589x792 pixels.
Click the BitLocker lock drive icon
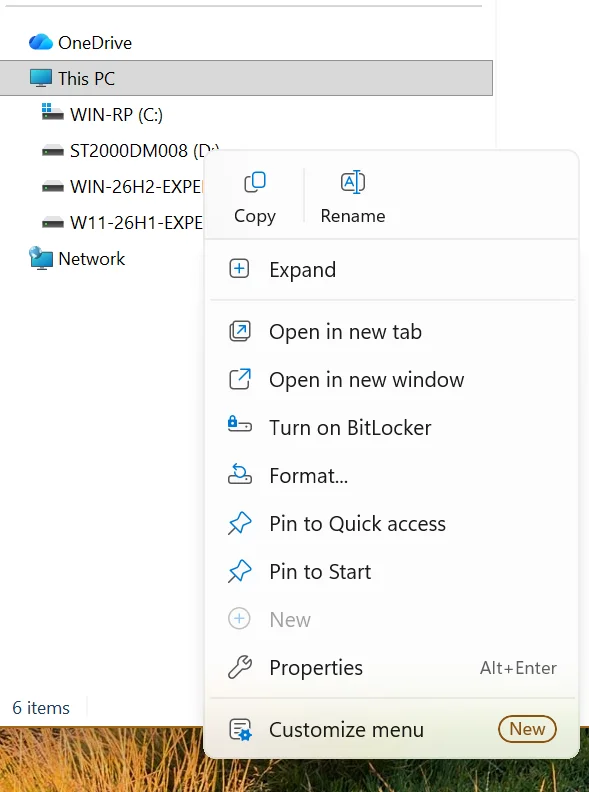[x=239, y=424]
